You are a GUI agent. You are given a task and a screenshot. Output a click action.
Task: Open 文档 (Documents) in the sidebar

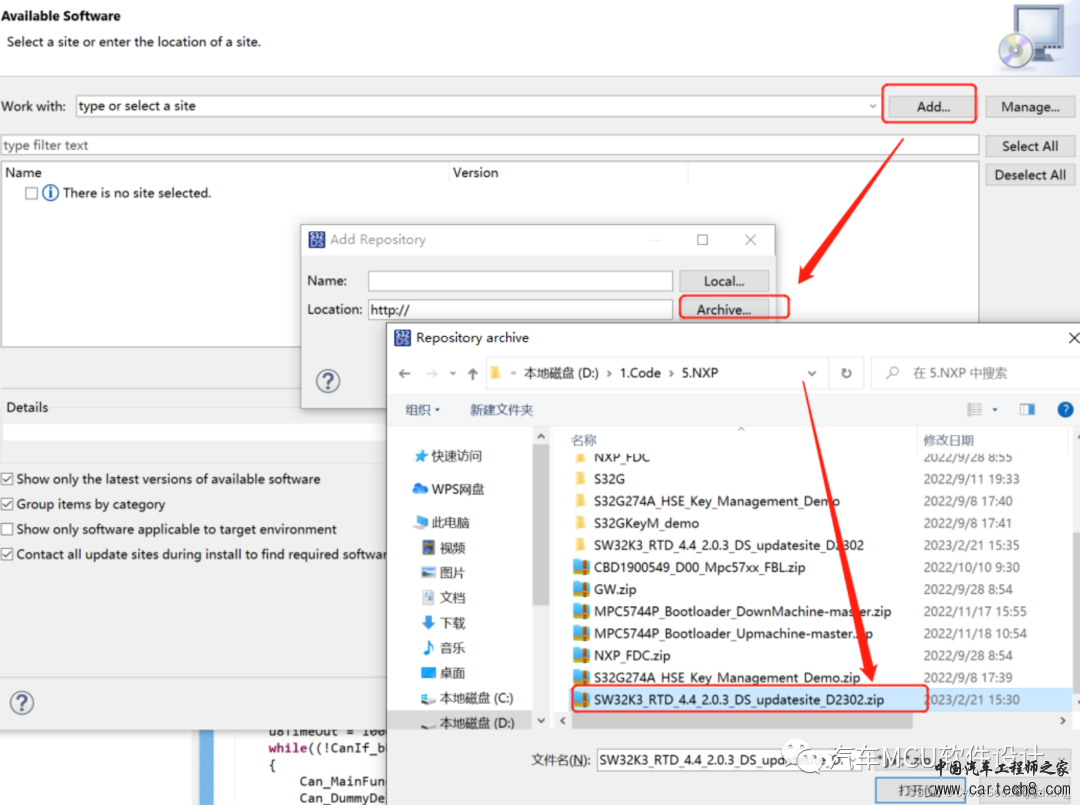(x=443, y=597)
